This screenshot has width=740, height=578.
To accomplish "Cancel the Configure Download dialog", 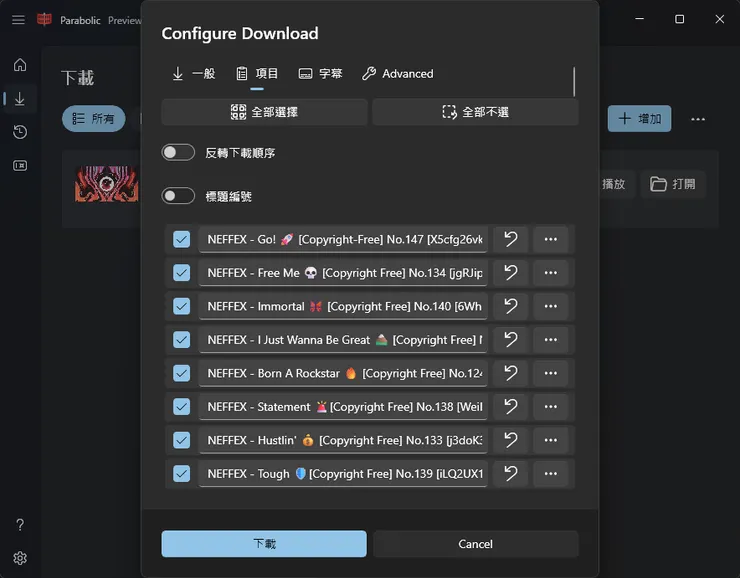I will (475, 544).
